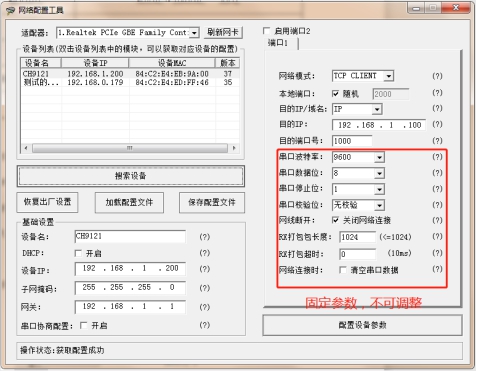The height and width of the screenshot is (371, 477).
Task: Click 保存配置文件 button
Action: pyautogui.click(x=212, y=202)
